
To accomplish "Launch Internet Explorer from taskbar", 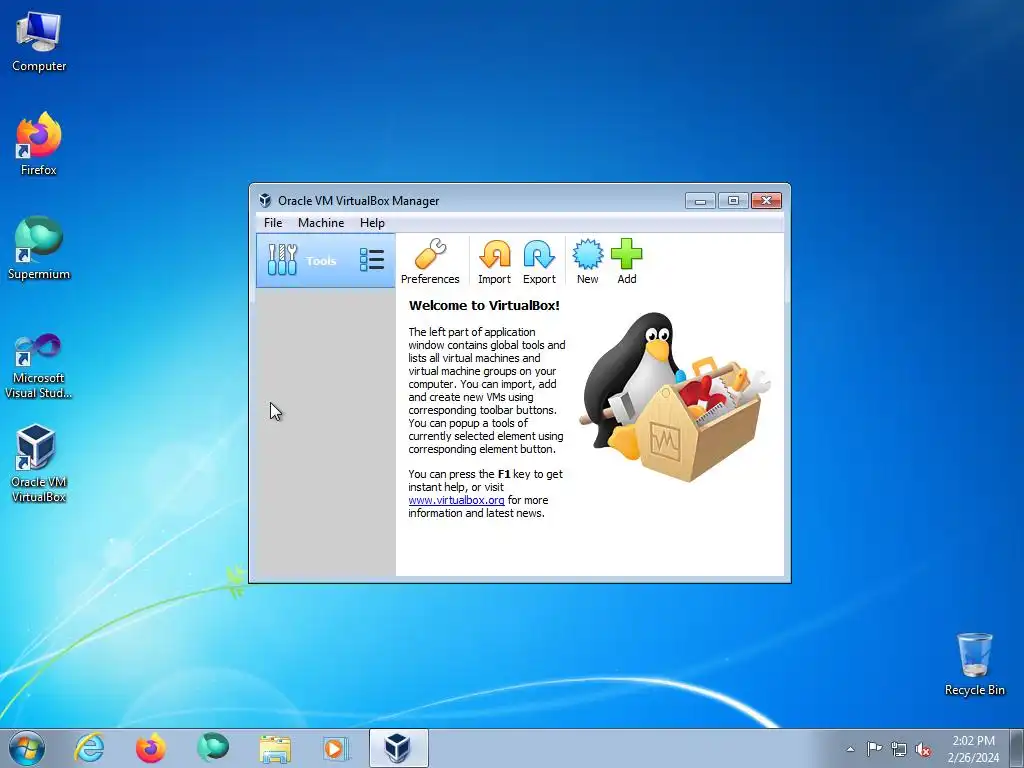I will pos(89,748).
